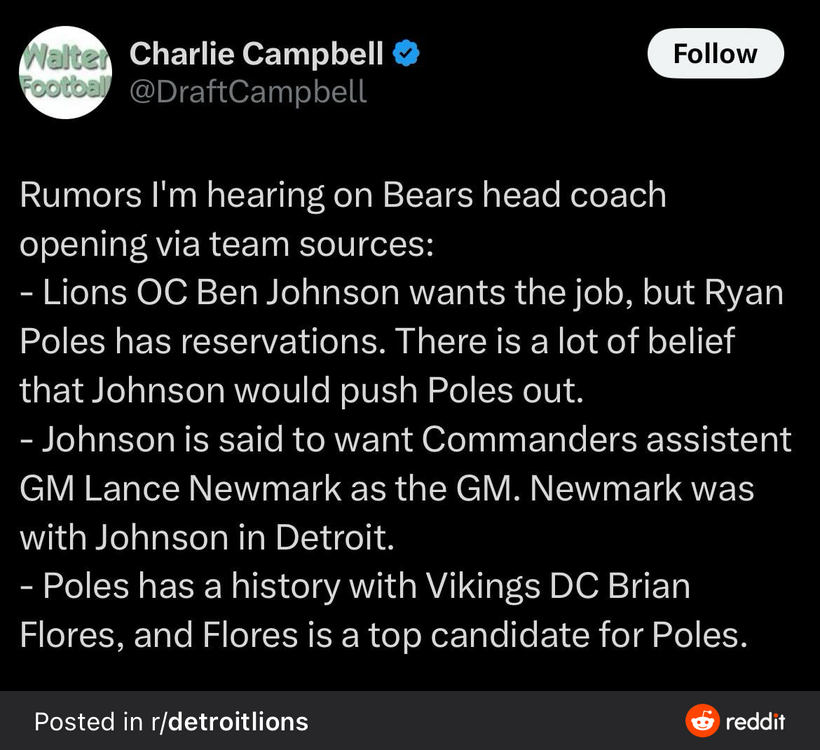Click the sentence ending 'push Poles out.'
This screenshot has height=750, width=820.
click(x=301, y=391)
